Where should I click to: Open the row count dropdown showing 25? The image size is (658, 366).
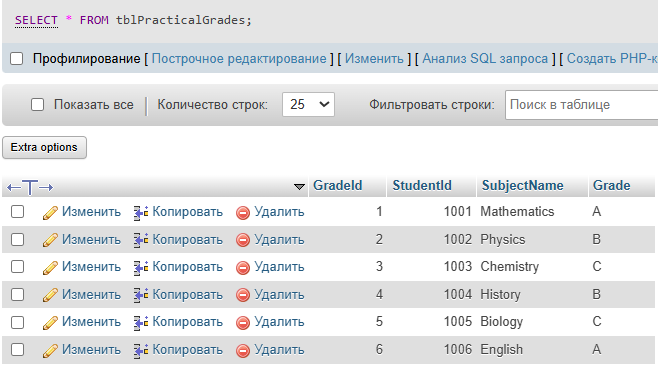(x=308, y=105)
